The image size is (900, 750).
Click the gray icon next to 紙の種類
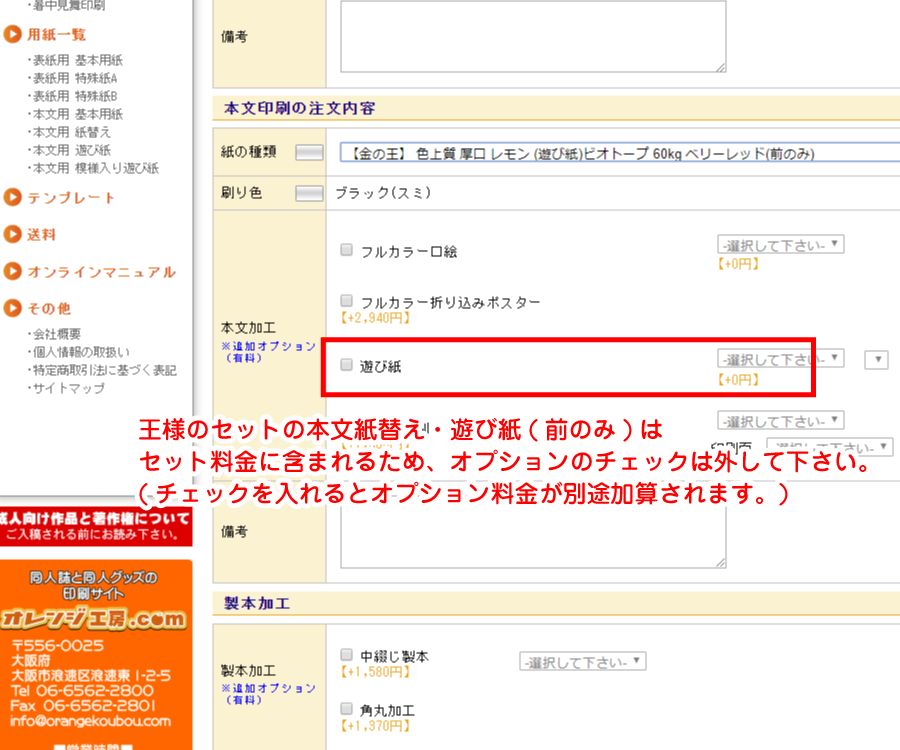click(x=311, y=153)
